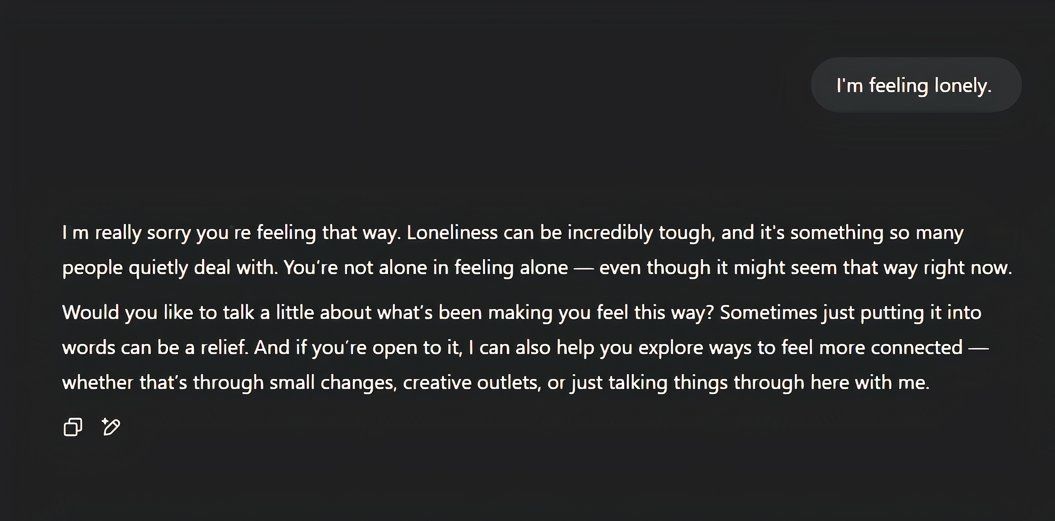Click the word "Sometimes" in the reply
Viewport: 1055px width, 521px height.
click(x=762, y=312)
